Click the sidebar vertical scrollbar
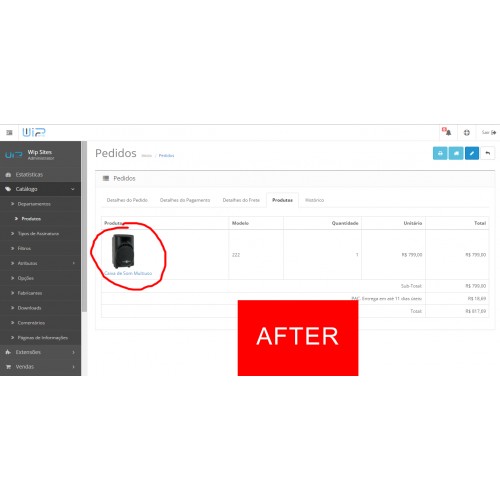 pyautogui.click(x=84, y=227)
